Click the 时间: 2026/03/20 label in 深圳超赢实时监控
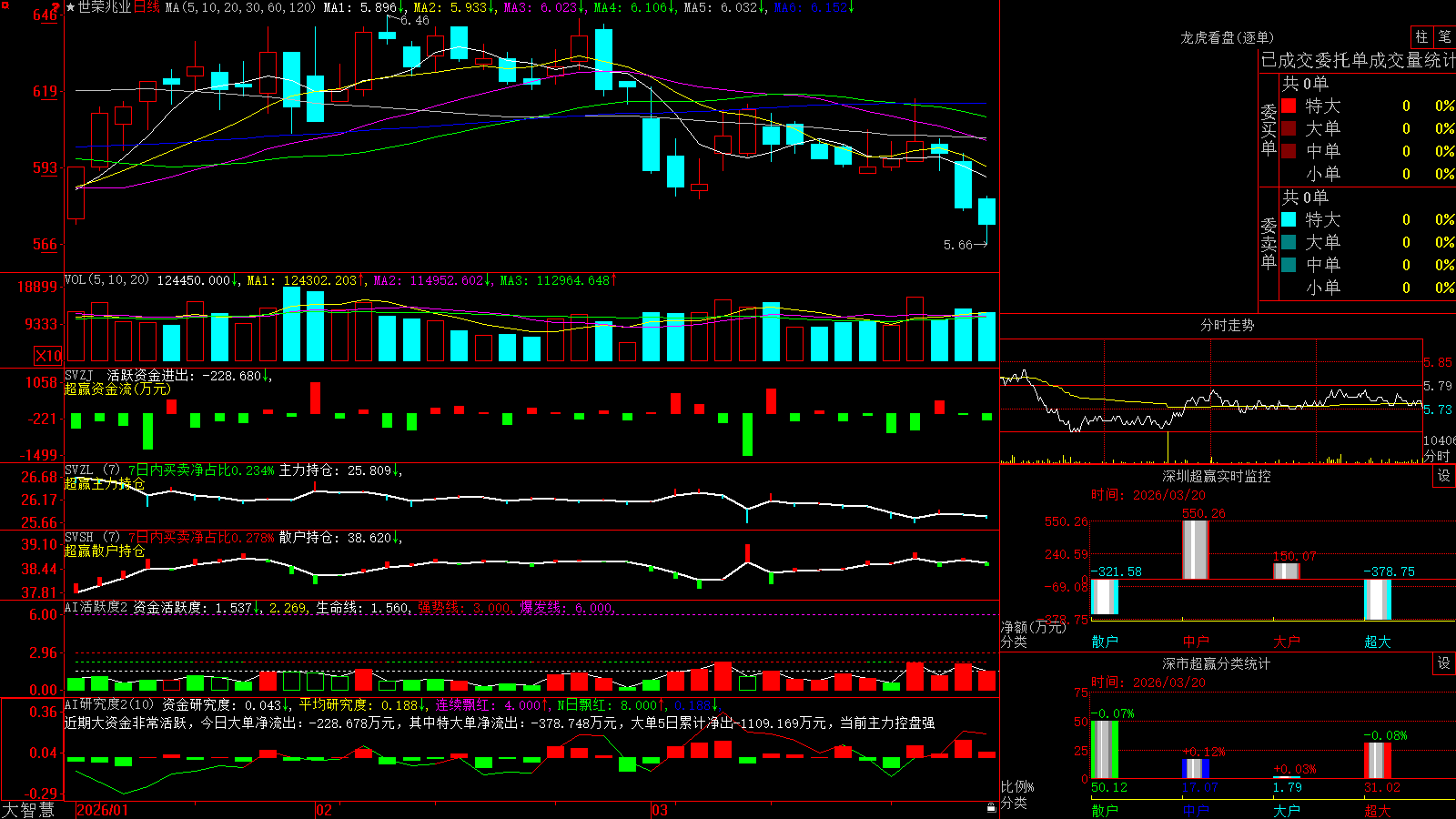Screen dimensions: 1456x819 (x=1148, y=495)
